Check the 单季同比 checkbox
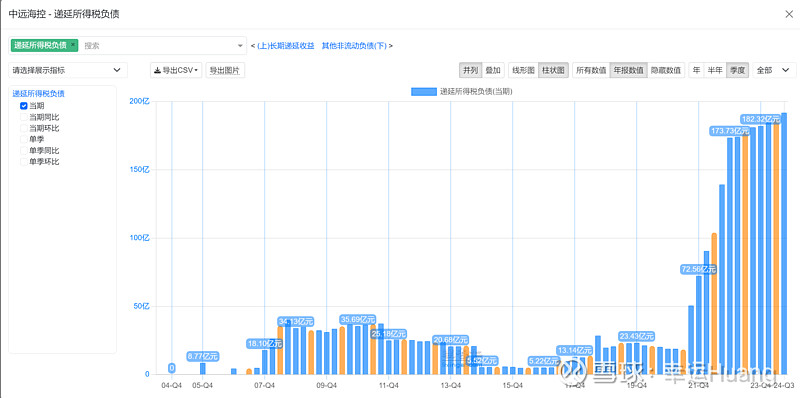 coord(23,151)
